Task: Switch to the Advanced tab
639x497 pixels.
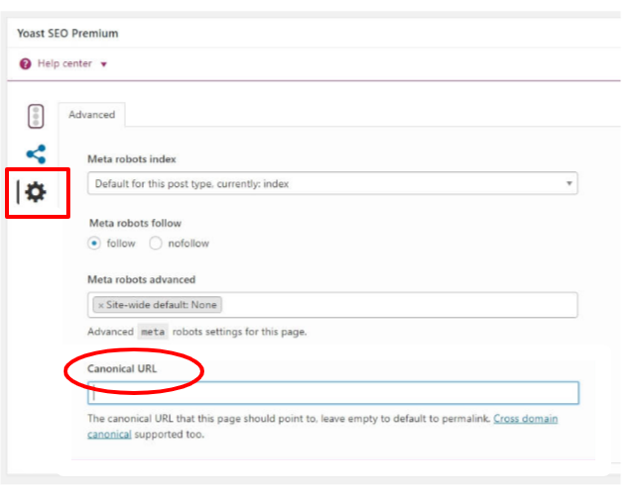Action: pyautogui.click(x=91, y=115)
